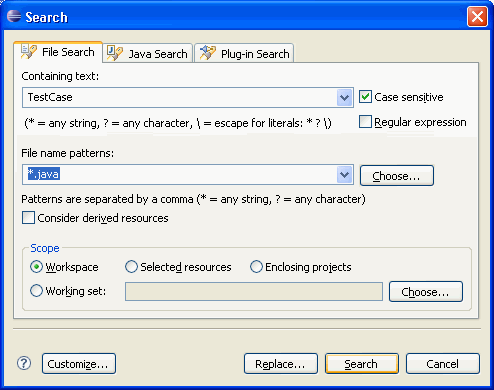494x390 pixels.
Task: Open the Customize dialog
Action: pos(79,364)
